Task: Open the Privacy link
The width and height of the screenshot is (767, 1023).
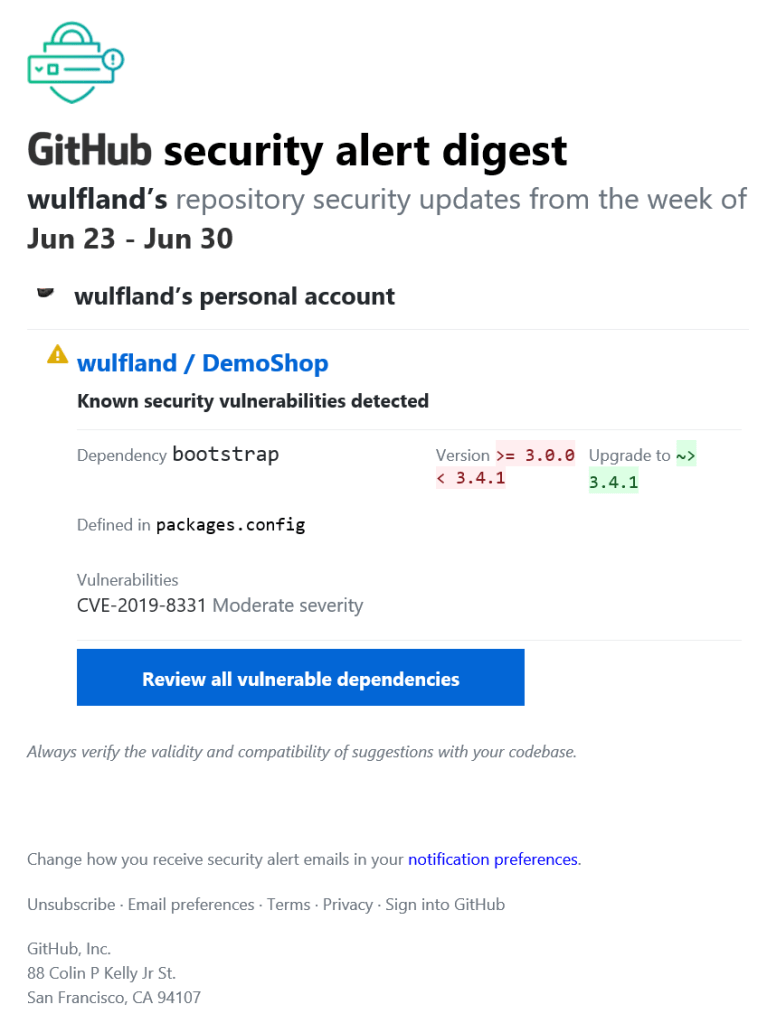Action: coord(347,904)
